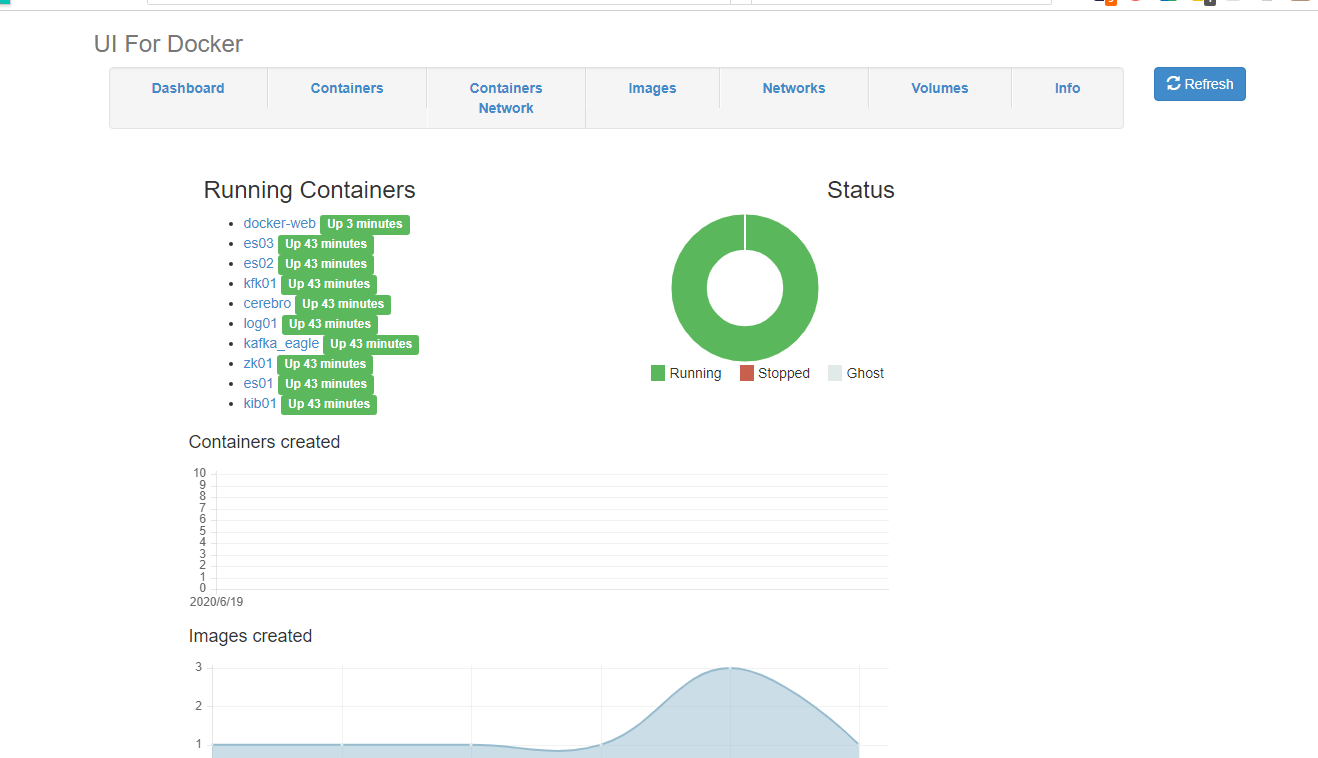Viewport: 1318px width, 758px height.
Task: View the Info tab
Action: pyautogui.click(x=1067, y=88)
